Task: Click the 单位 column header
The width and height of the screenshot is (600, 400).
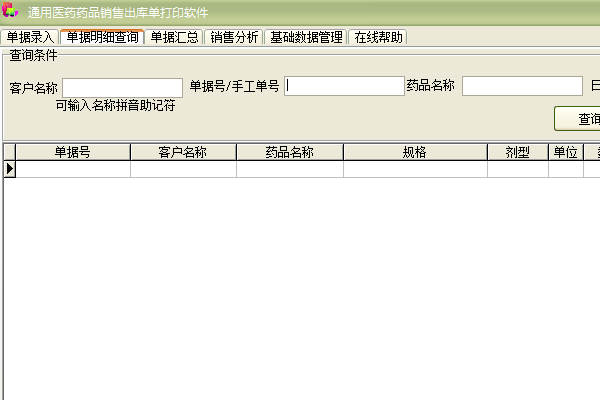Action: point(565,152)
